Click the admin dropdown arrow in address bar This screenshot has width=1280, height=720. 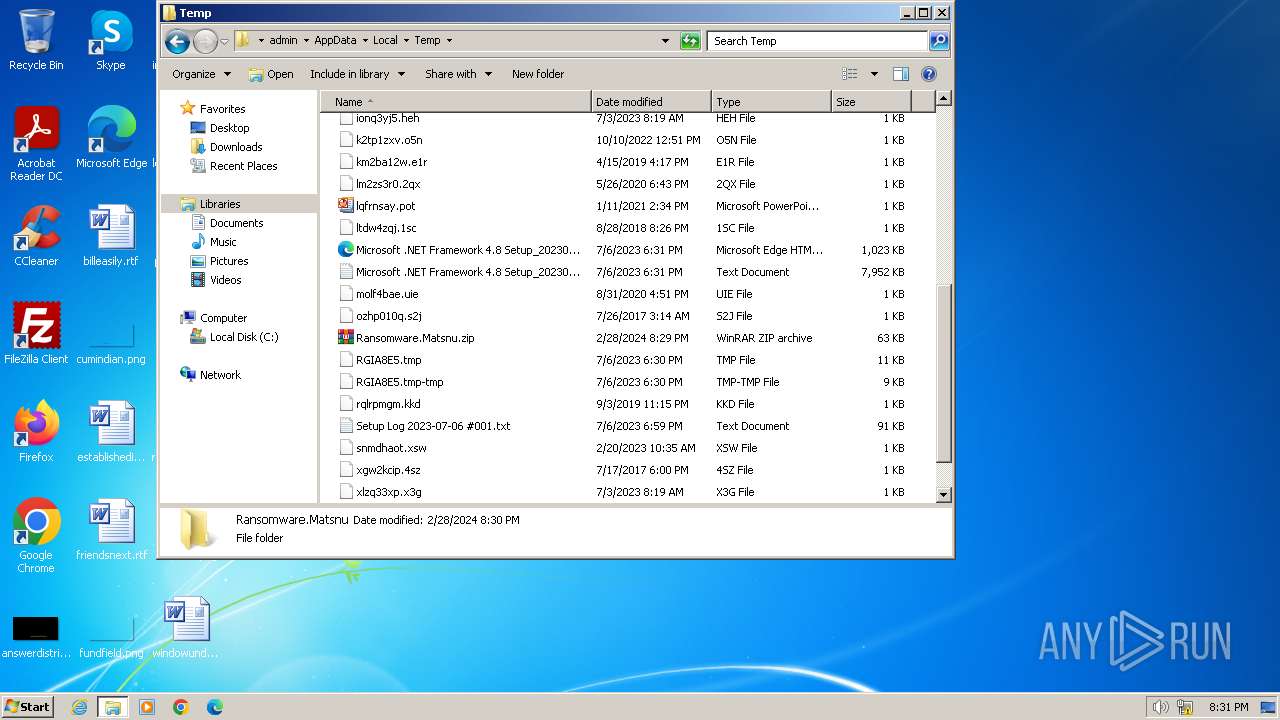[x=306, y=41]
